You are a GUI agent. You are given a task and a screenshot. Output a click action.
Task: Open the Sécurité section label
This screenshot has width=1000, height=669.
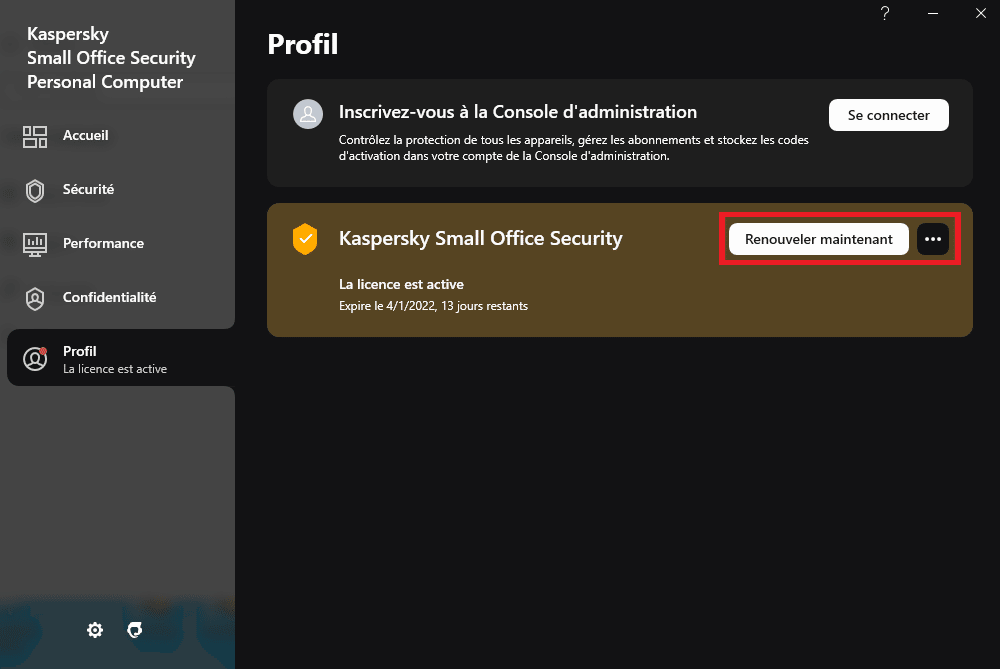click(88, 189)
